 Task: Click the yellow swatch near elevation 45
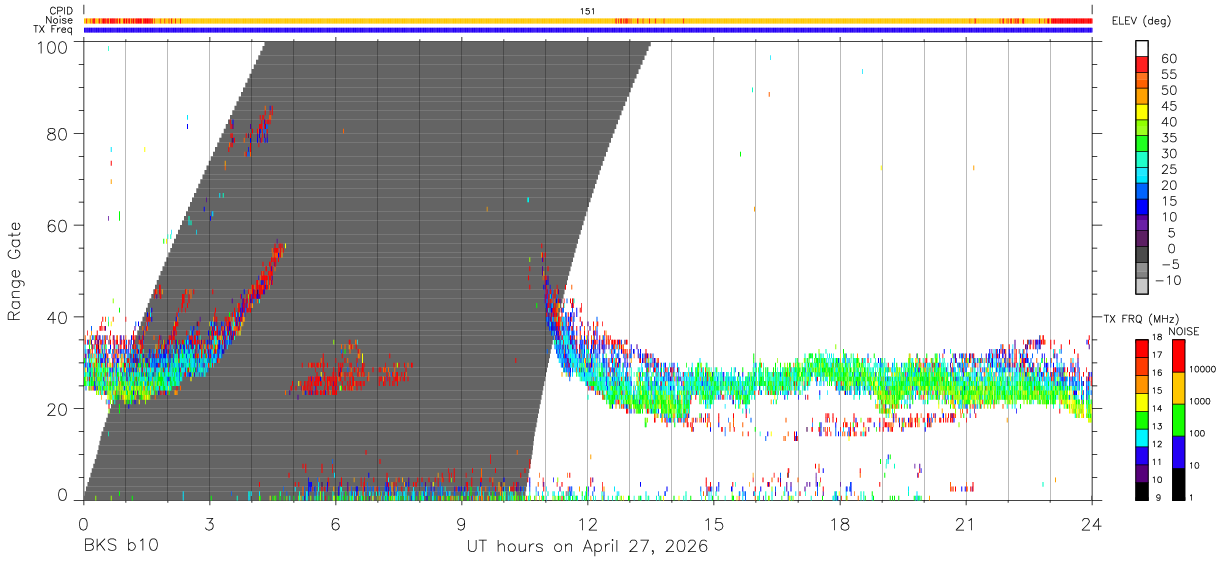1142,112
